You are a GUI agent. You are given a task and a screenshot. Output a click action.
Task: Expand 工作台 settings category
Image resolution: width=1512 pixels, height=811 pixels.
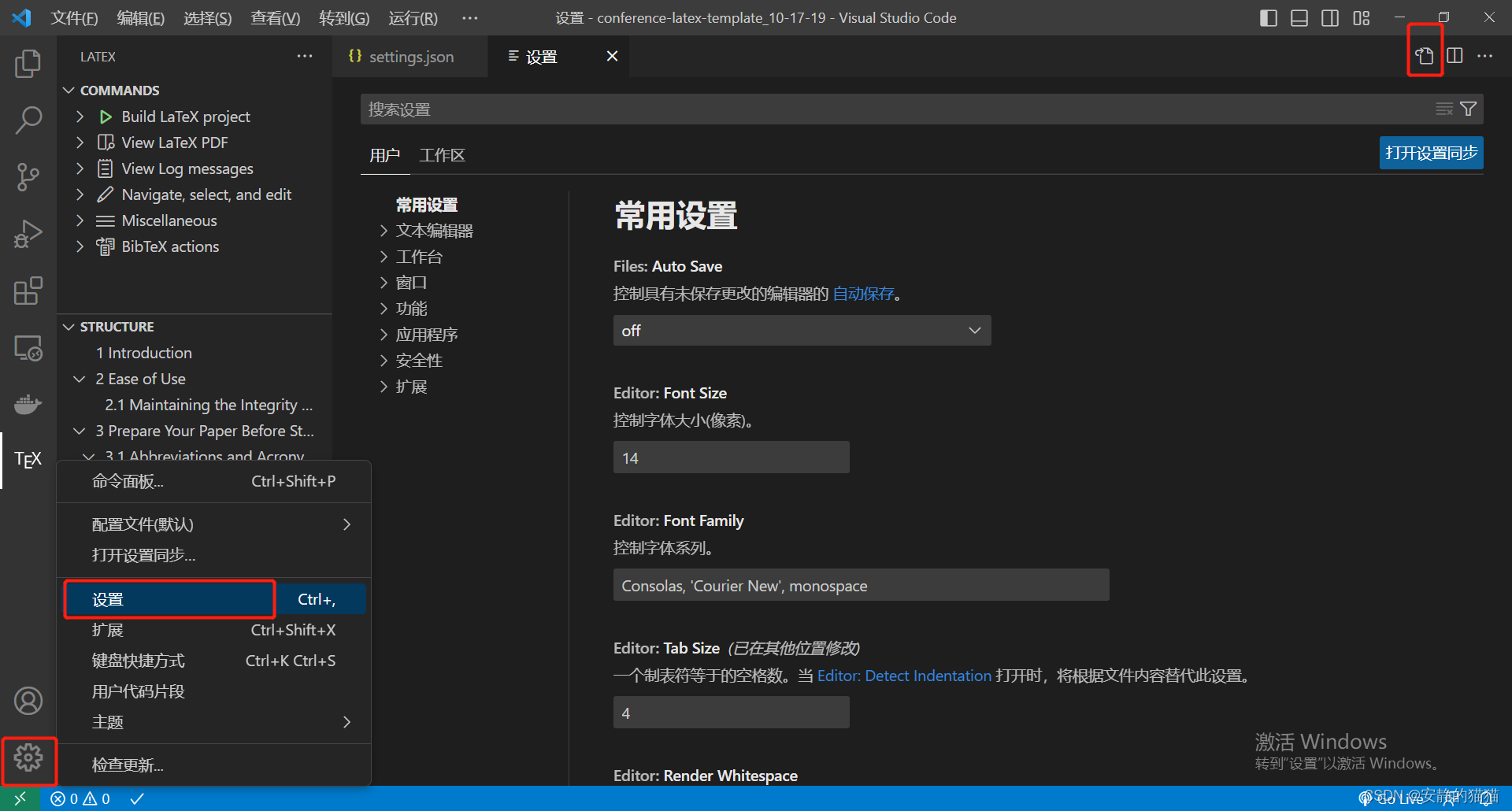click(384, 257)
